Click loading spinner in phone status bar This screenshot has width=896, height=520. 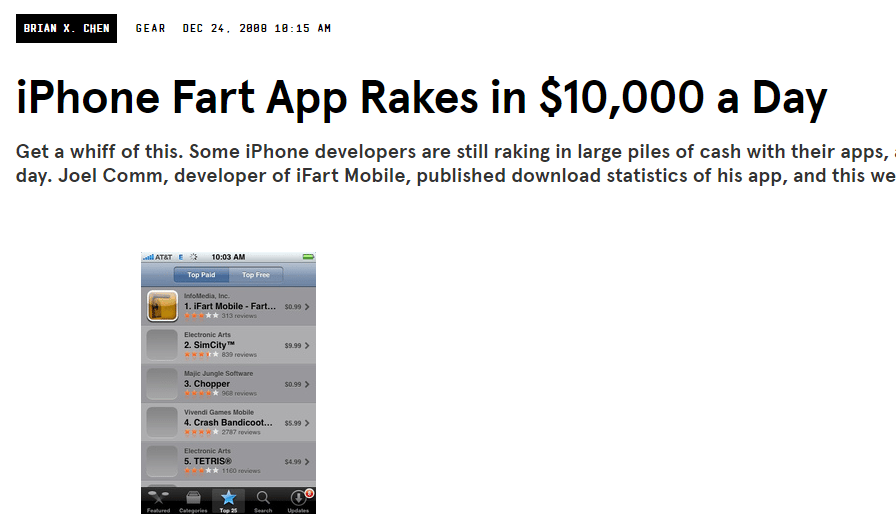(x=194, y=257)
